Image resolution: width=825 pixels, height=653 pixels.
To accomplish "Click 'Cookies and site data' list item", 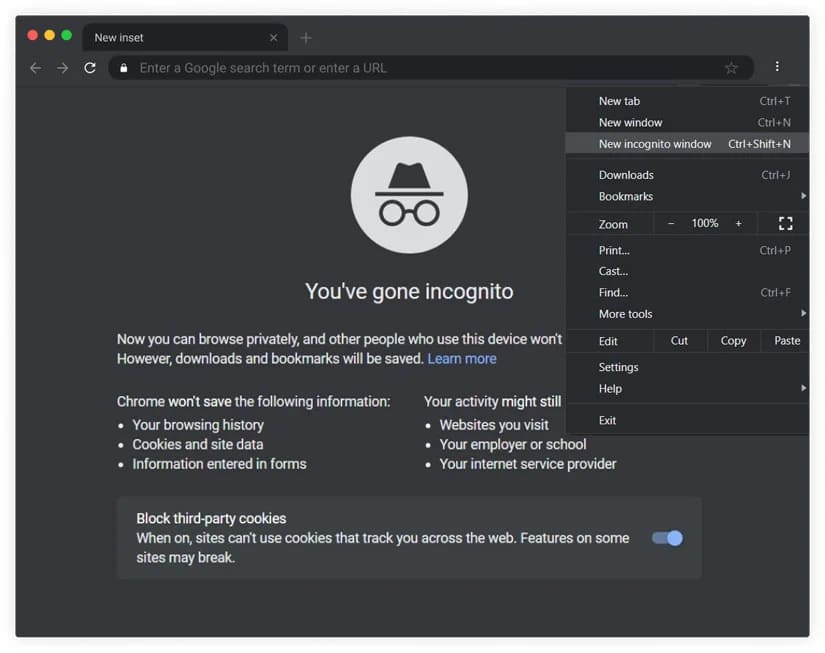I will pos(198,445).
